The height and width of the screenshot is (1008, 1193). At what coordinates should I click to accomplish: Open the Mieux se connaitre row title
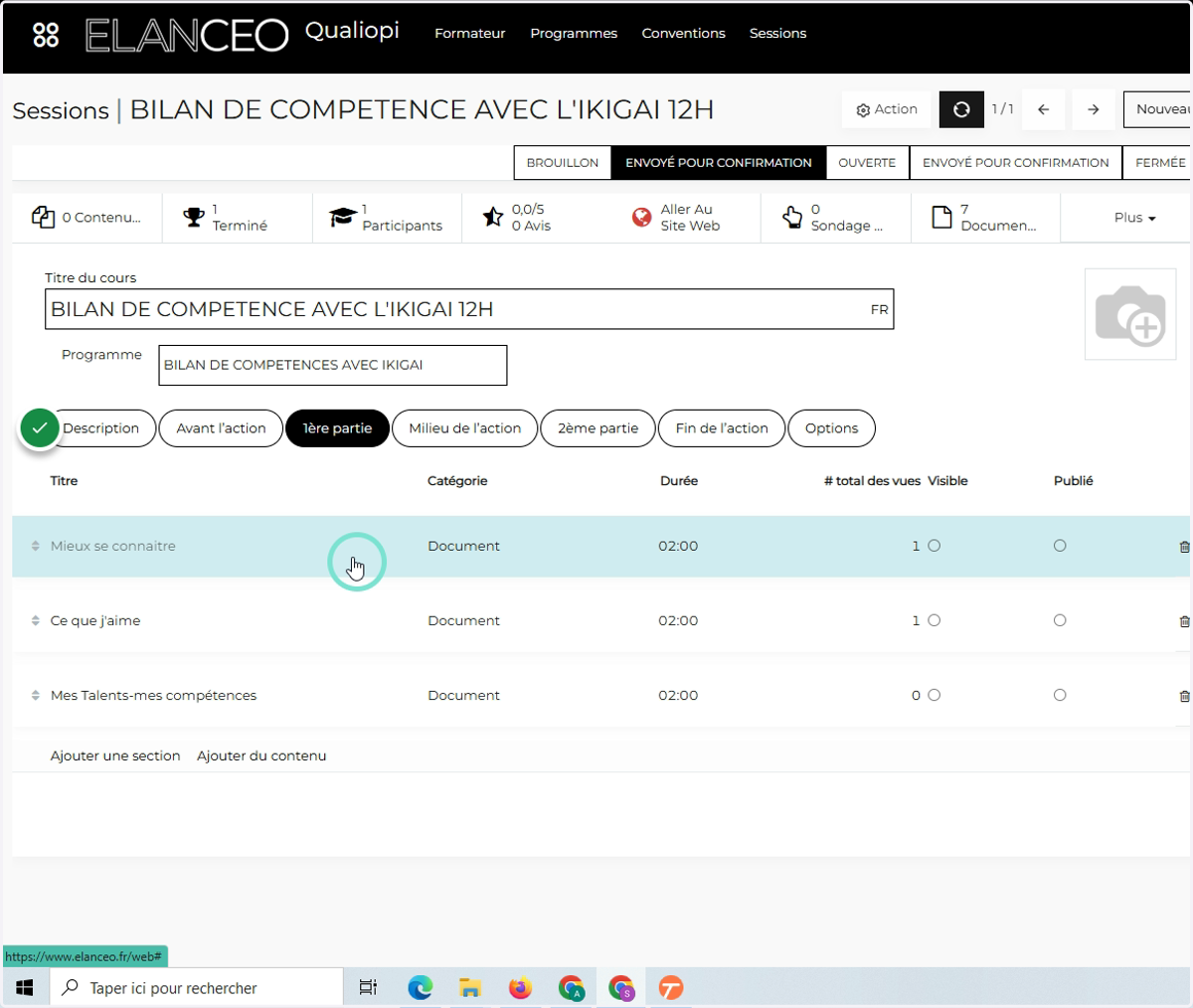pyautogui.click(x=113, y=546)
